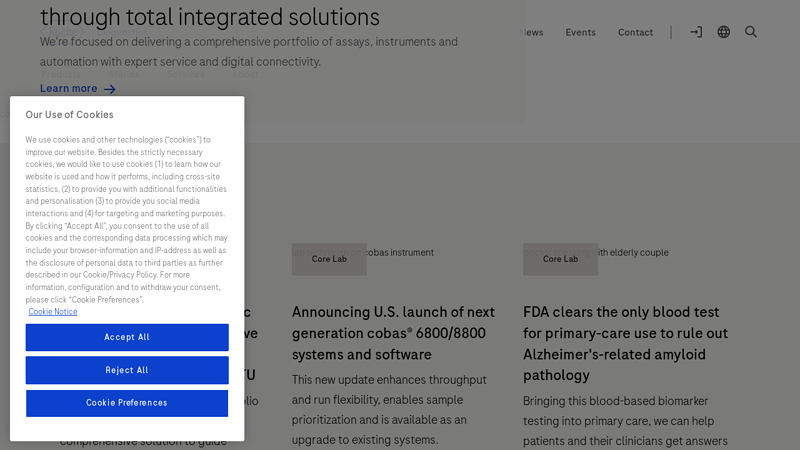Click the blood-based biomarker summary text

pos(625,420)
